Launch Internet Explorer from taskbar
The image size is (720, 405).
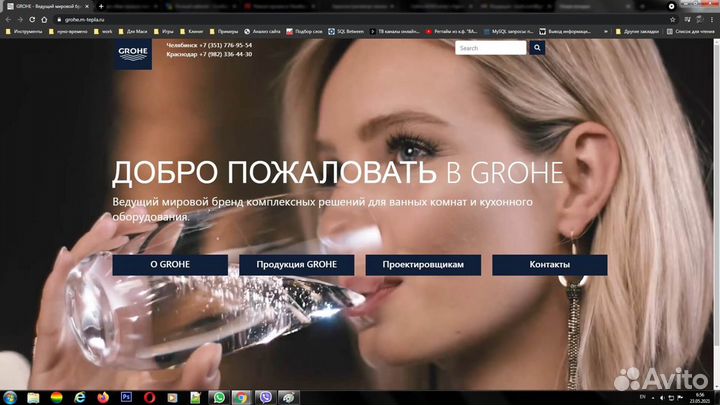pos(80,398)
